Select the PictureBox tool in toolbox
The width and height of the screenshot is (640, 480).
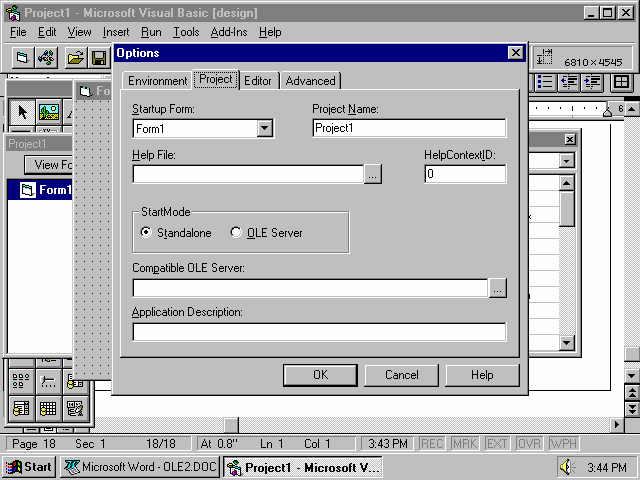pos(48,112)
